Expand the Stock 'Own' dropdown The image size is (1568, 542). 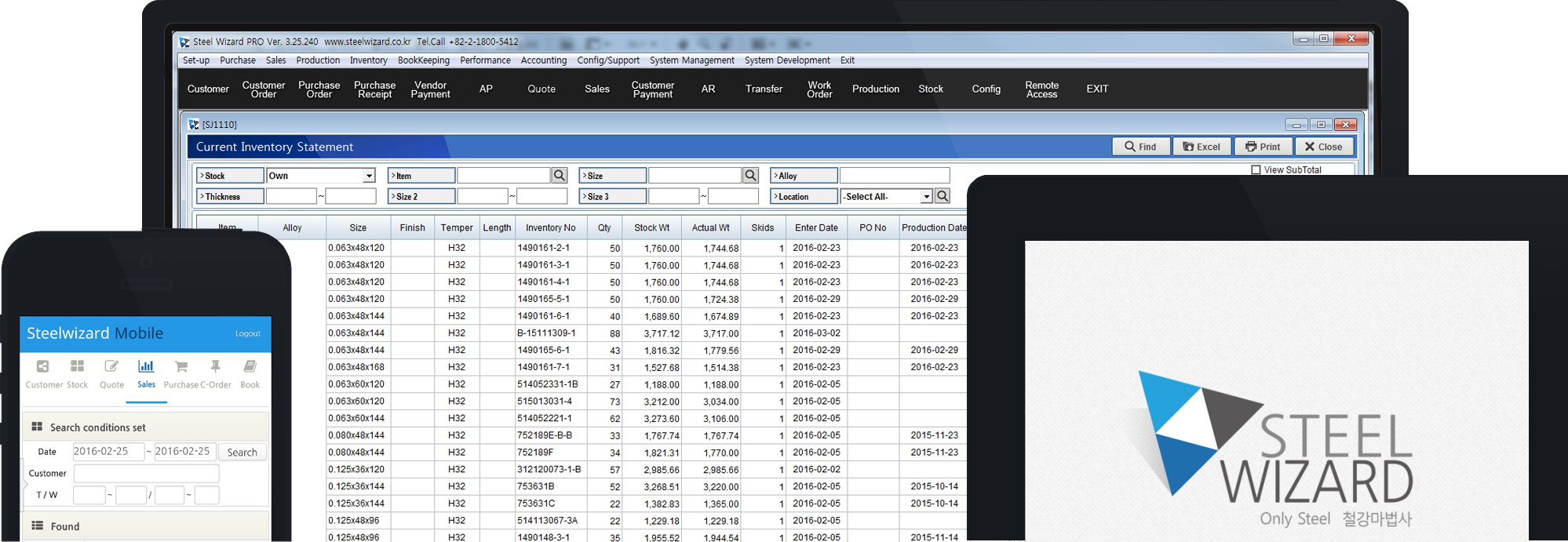click(369, 176)
